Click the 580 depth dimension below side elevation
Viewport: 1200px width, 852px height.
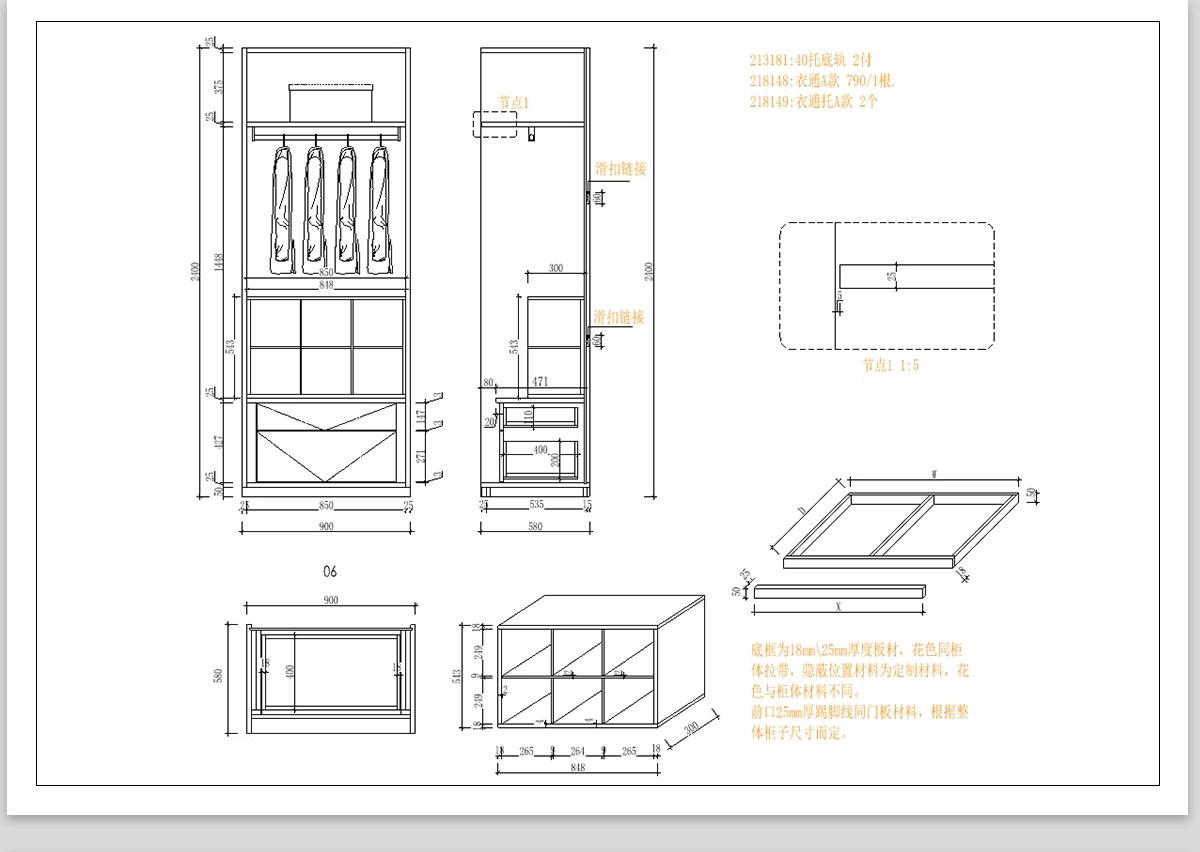pos(535,526)
